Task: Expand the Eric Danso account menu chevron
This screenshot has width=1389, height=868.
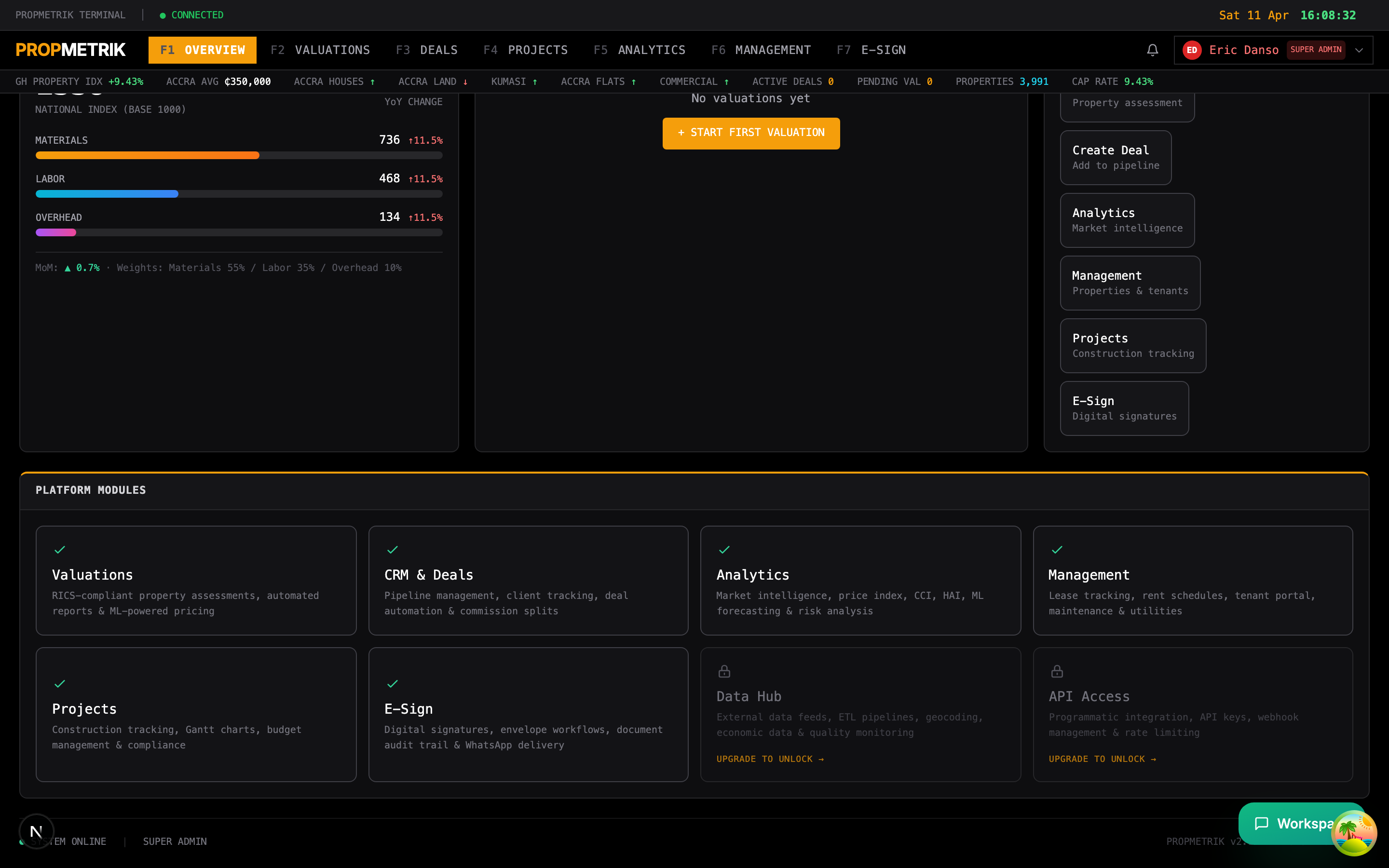Action: (1359, 50)
